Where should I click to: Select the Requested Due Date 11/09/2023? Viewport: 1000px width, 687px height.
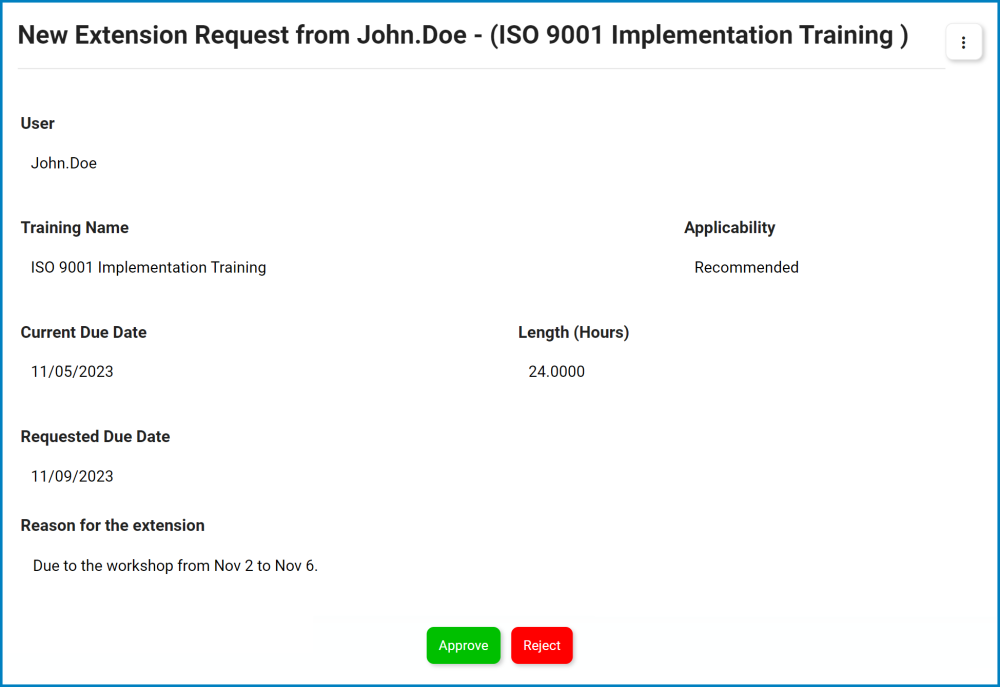[72, 476]
